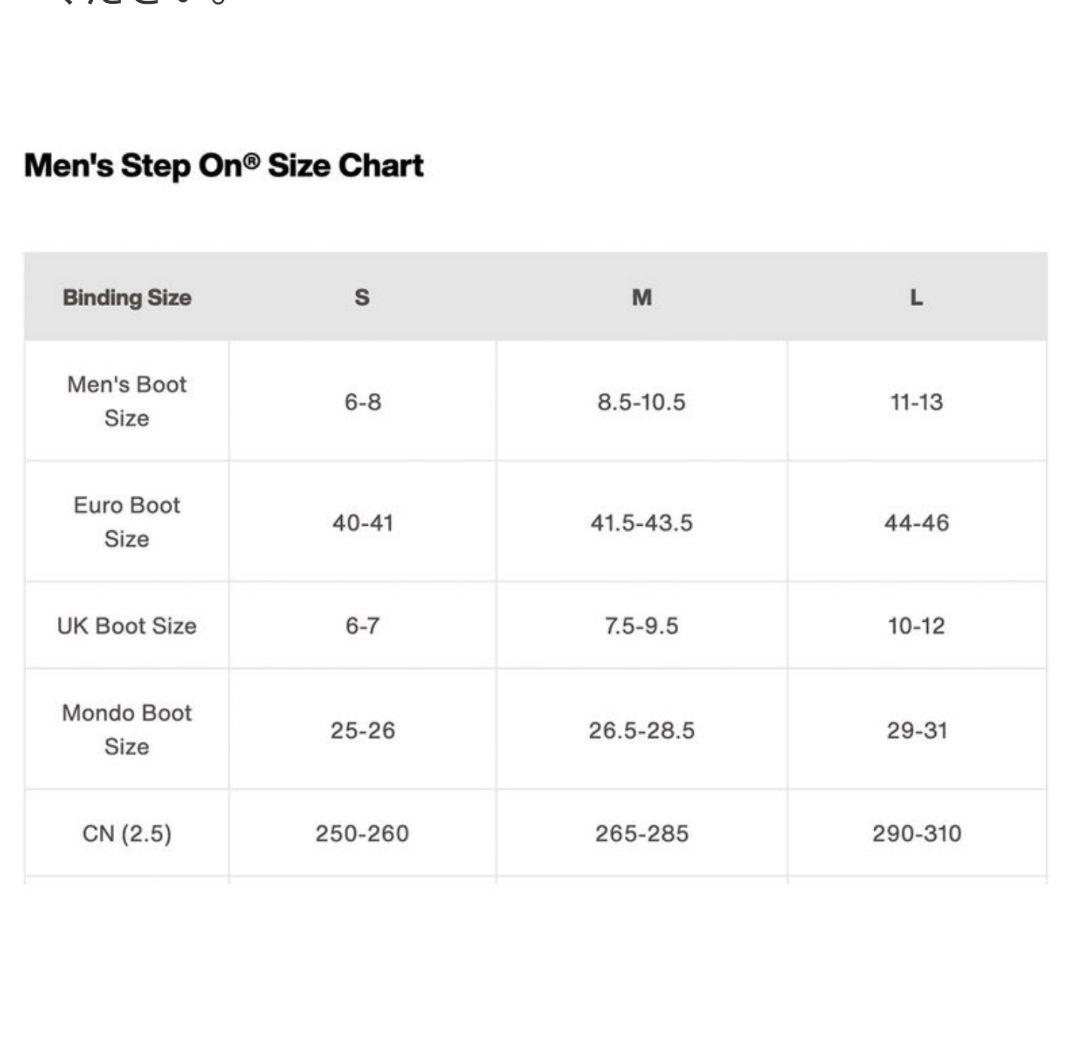This screenshot has height=1043, width=1080.
Task: Select the 7.5-9.5 UK size cell
Action: point(642,626)
